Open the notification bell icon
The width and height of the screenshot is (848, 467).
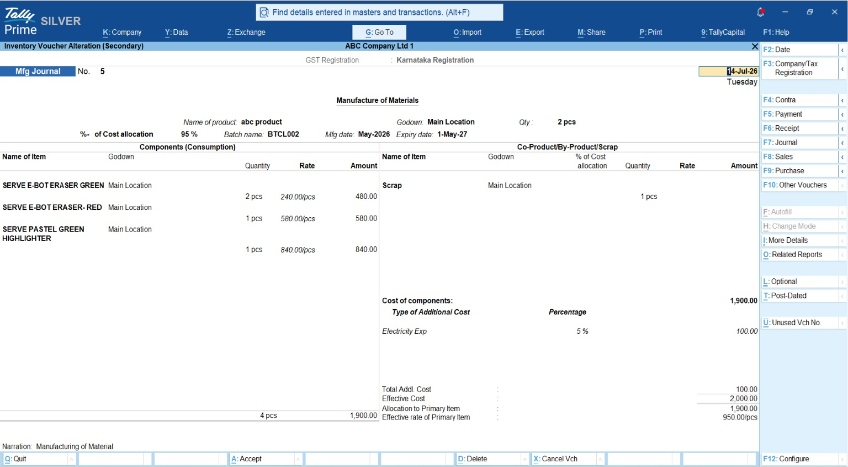click(x=760, y=12)
